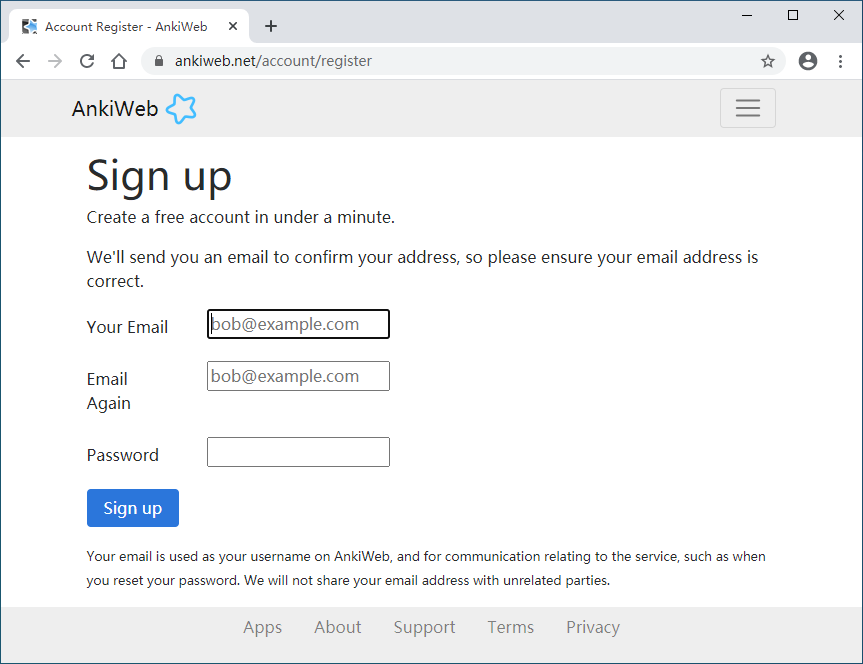This screenshot has width=863, height=664.
Task: Open Chrome three-dot menu
Action: 840,61
